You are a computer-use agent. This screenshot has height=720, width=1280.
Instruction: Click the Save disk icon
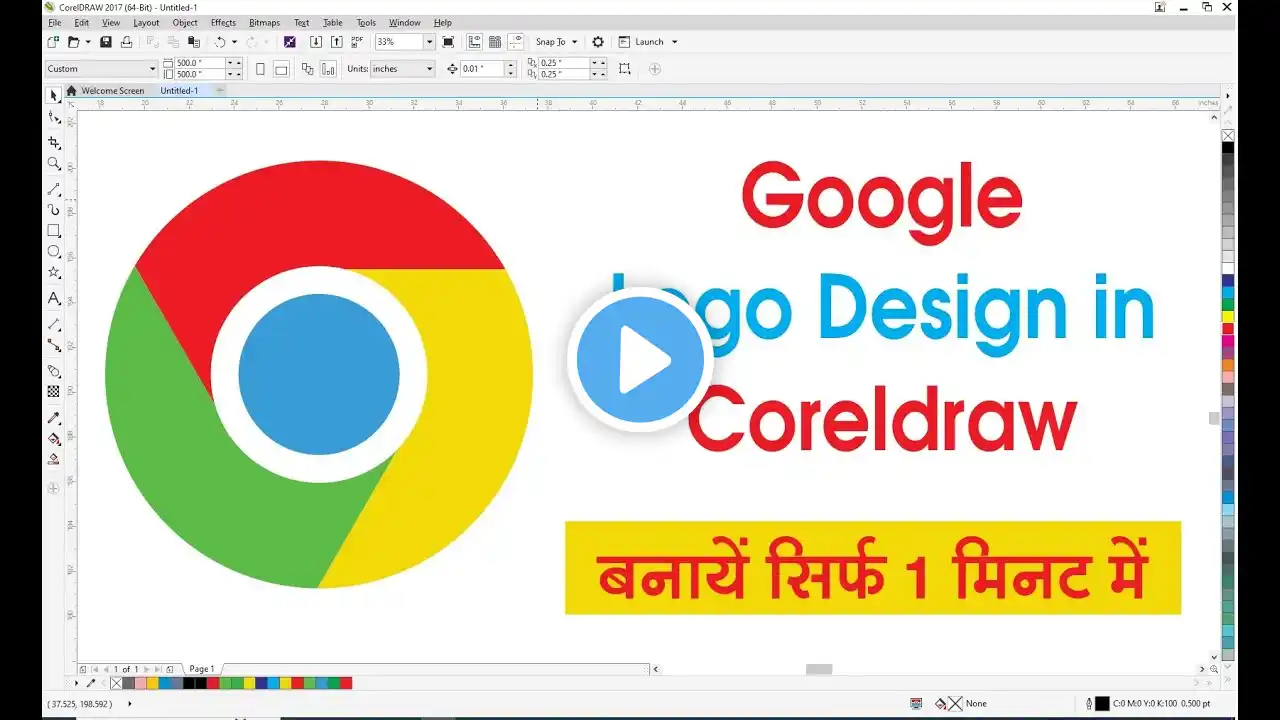coord(105,42)
